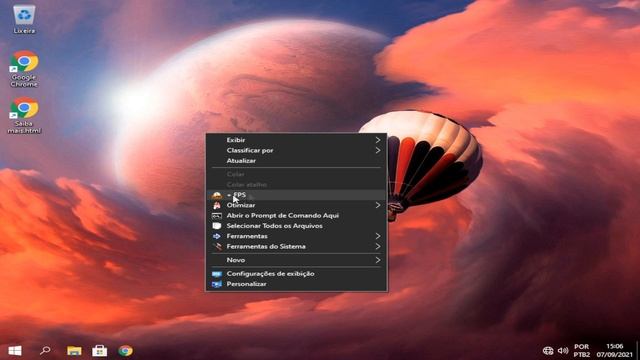640x360 pixels.
Task: Open the Ferramentas do Sistema entry
Action: coord(296,247)
